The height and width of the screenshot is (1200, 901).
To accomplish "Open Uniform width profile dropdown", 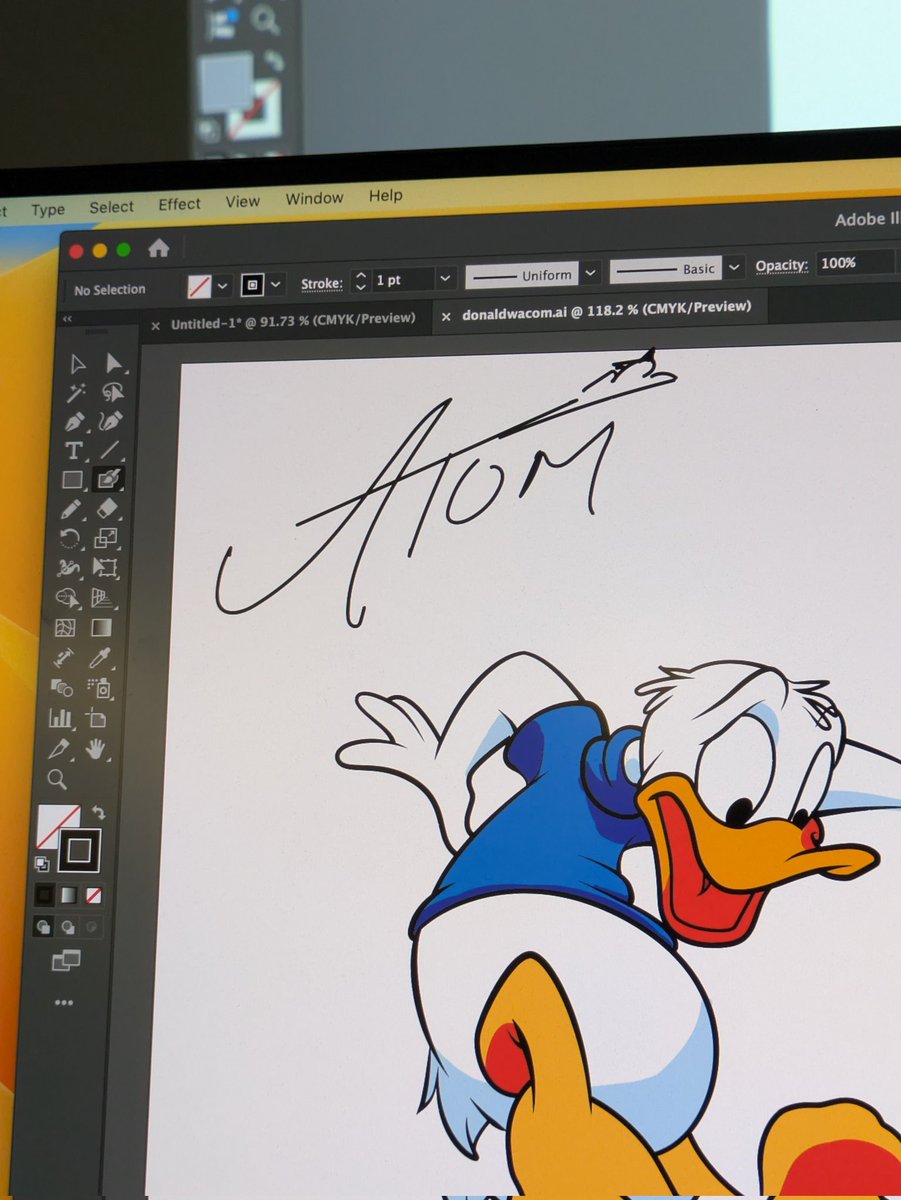I will pos(591,272).
